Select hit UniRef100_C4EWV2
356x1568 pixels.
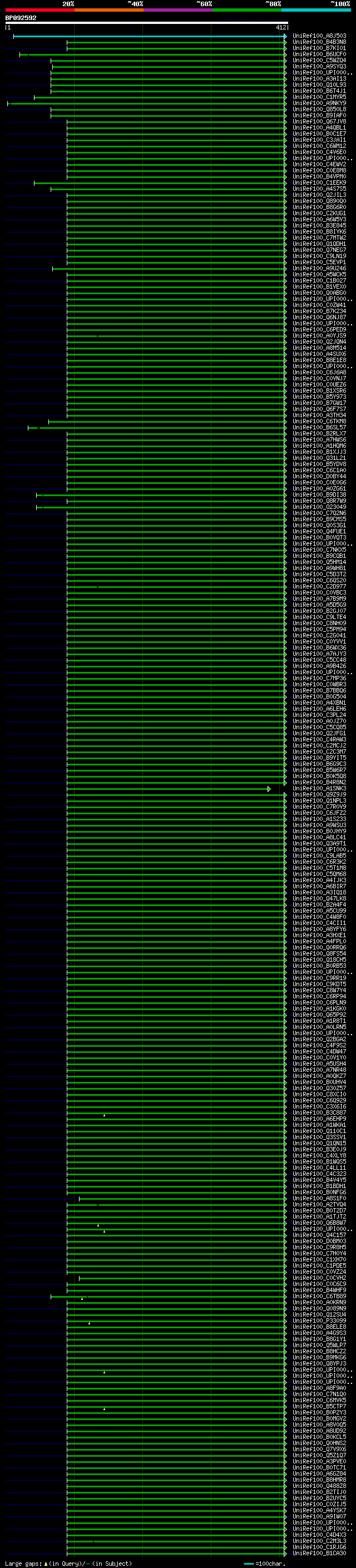319,164
